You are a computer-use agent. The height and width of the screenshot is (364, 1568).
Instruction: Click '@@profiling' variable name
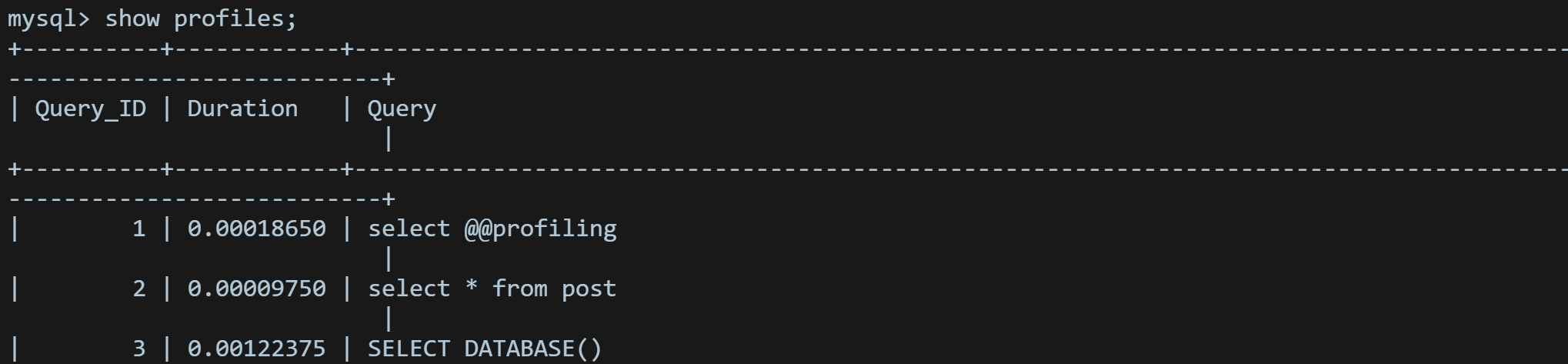click(540, 229)
